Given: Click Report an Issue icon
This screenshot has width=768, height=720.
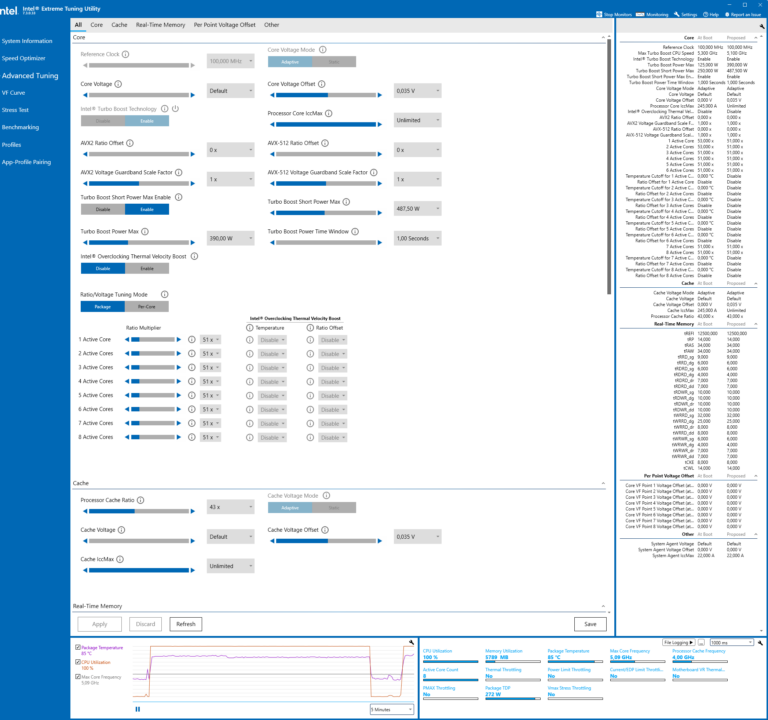Looking at the screenshot, I should pyautogui.click(x=728, y=15).
